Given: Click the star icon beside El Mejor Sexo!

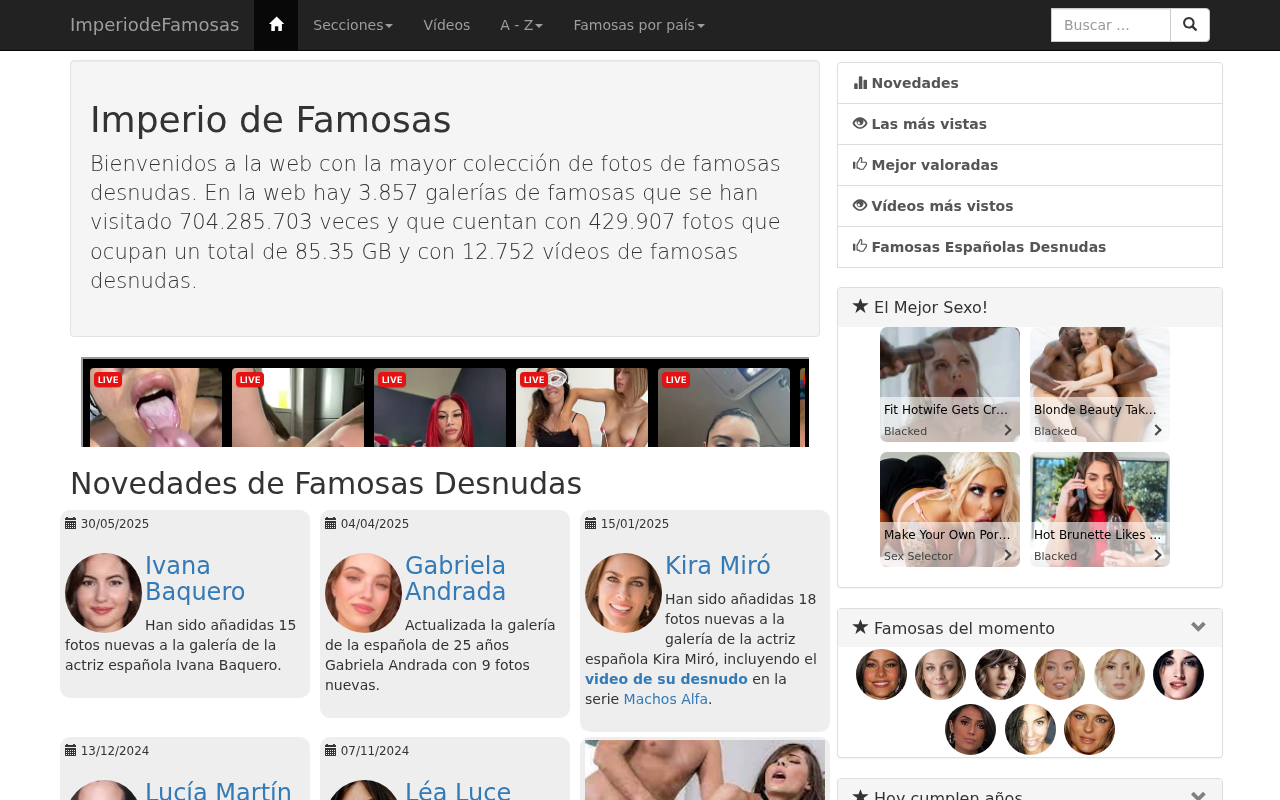Looking at the screenshot, I should (860, 306).
